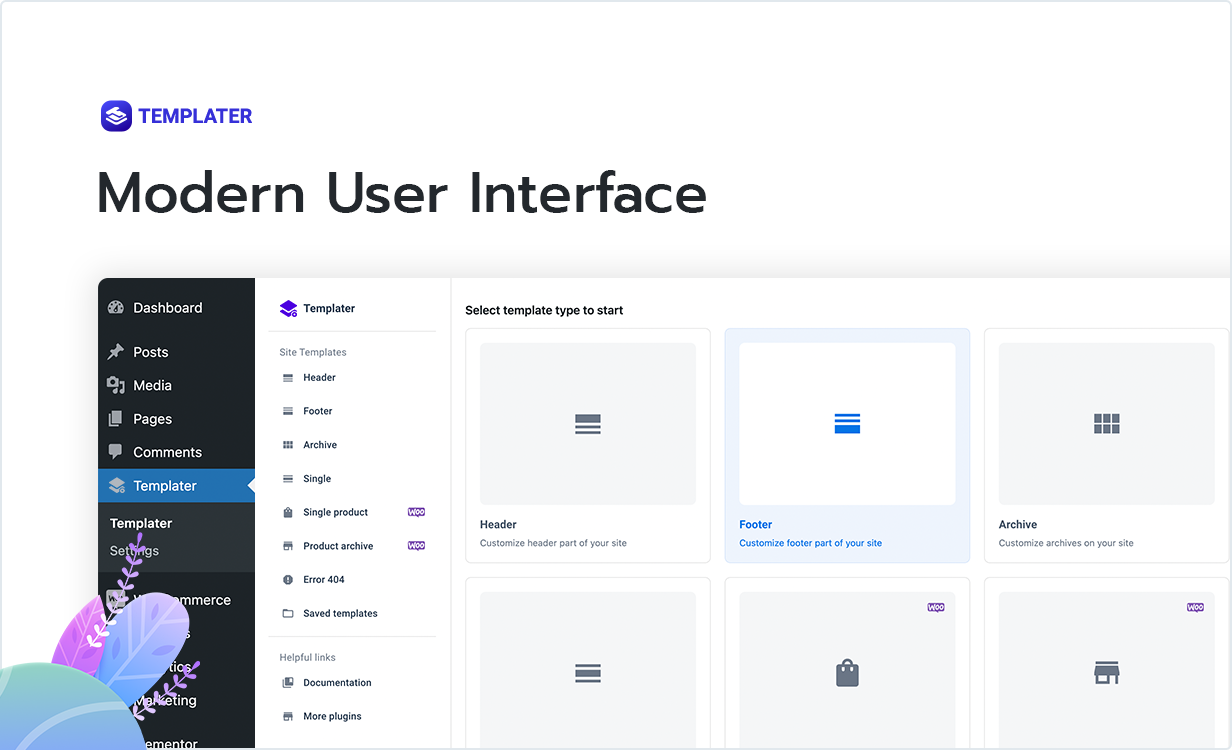The image size is (1232, 750).
Task: Click Woo badge on shopping bag card
Action: (936, 607)
